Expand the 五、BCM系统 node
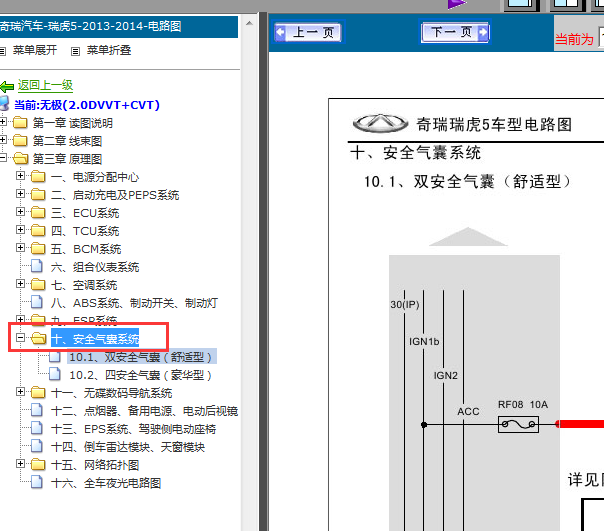Viewport: 604px width, 531px height. click(x=20, y=247)
